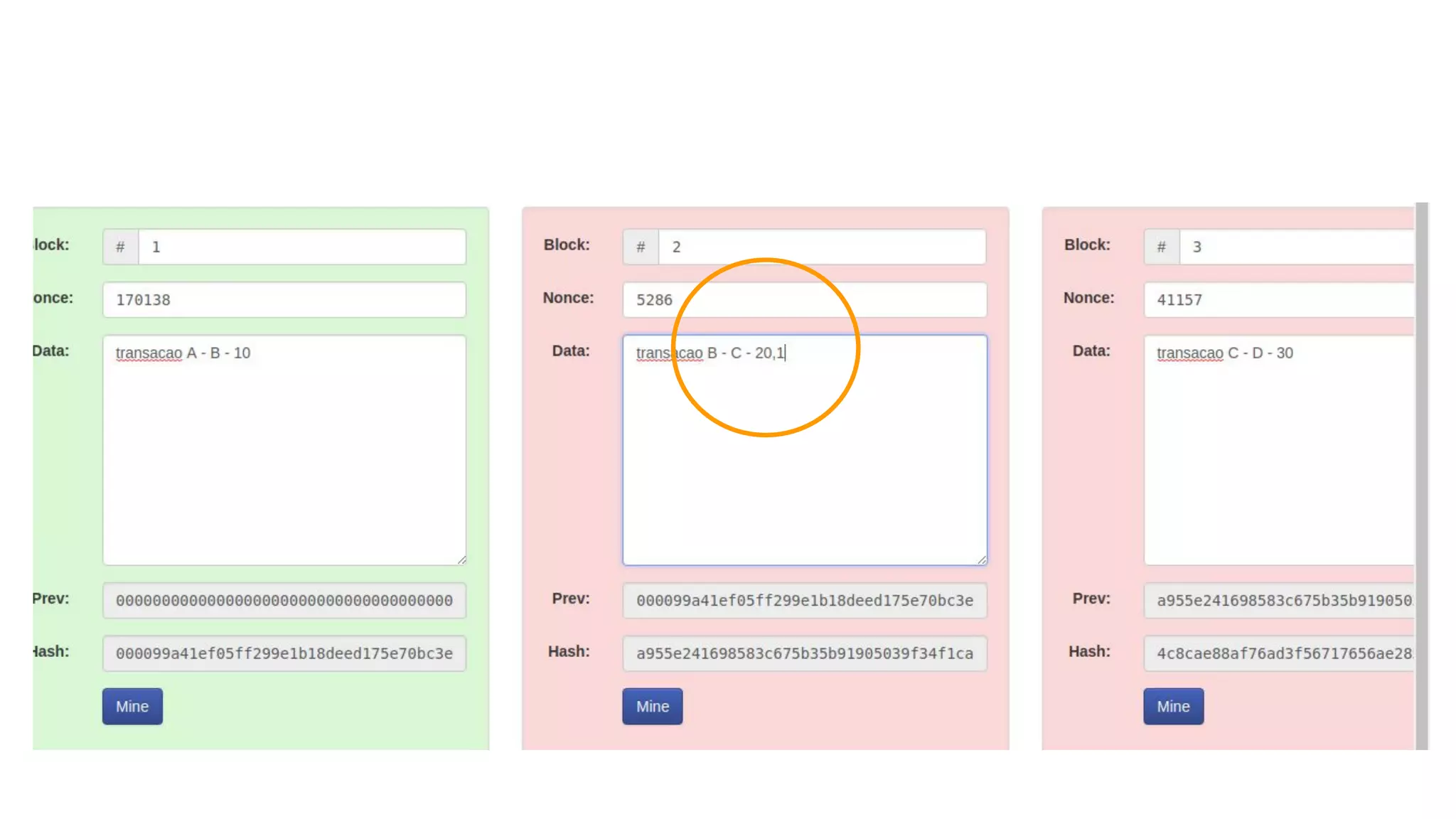Click the vertical scrollbar on right edge

tap(1421, 475)
